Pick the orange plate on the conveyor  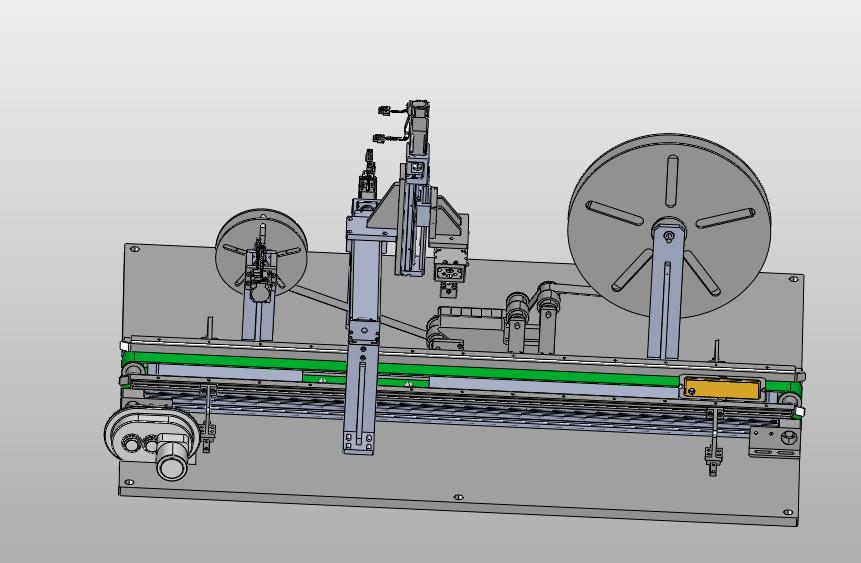[721, 389]
